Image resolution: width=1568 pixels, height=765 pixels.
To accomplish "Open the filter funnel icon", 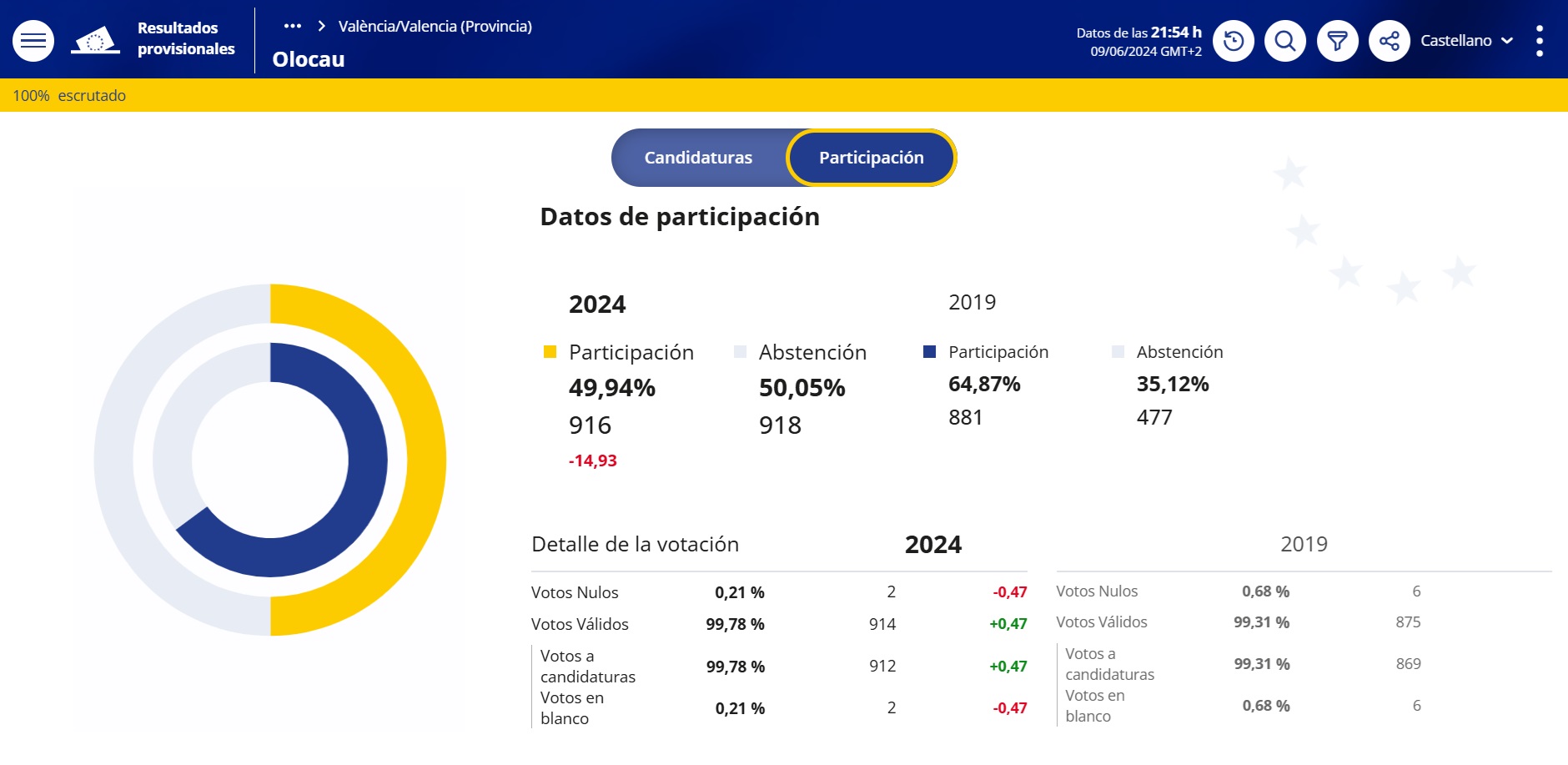I will pos(1337,41).
